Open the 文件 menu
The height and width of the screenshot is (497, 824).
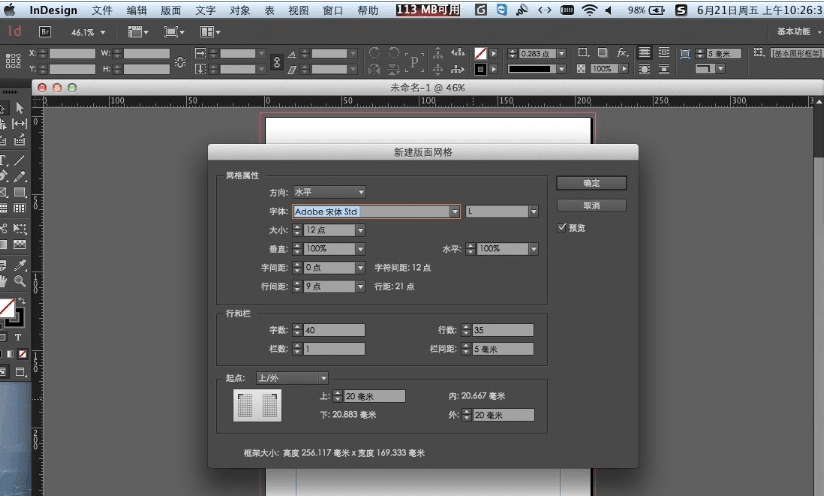tap(102, 10)
